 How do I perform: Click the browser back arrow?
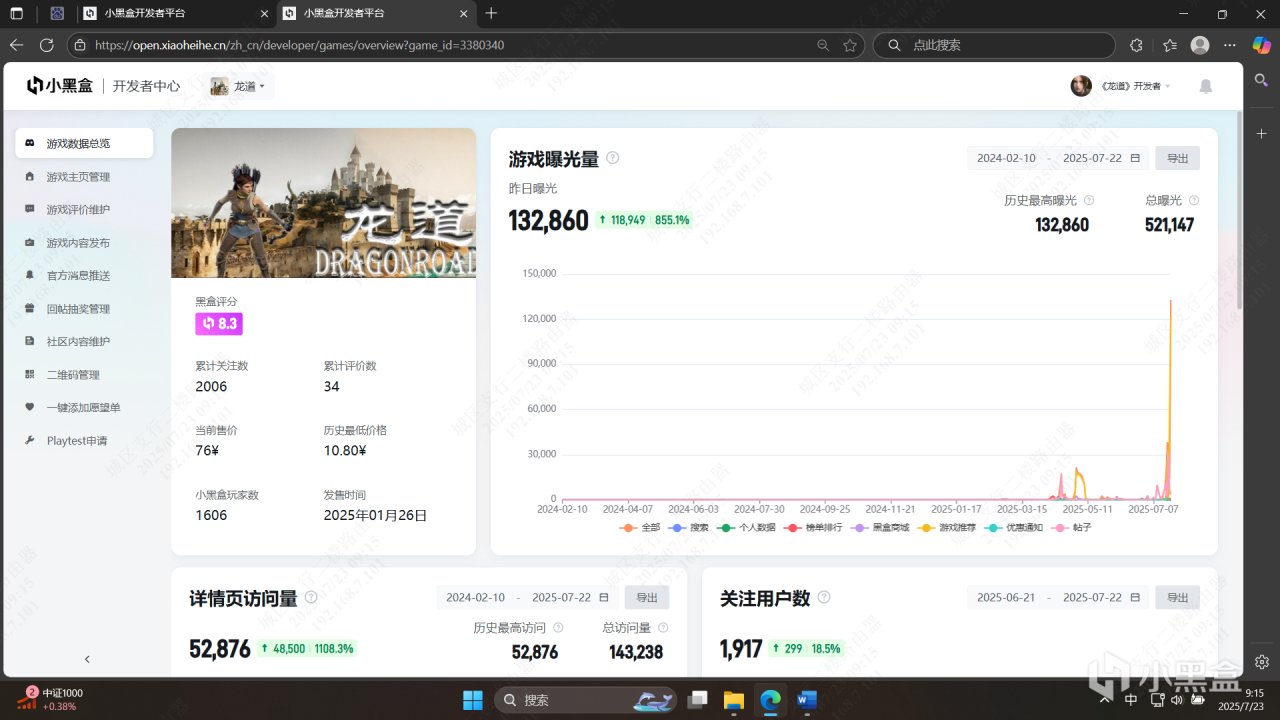[x=16, y=45]
